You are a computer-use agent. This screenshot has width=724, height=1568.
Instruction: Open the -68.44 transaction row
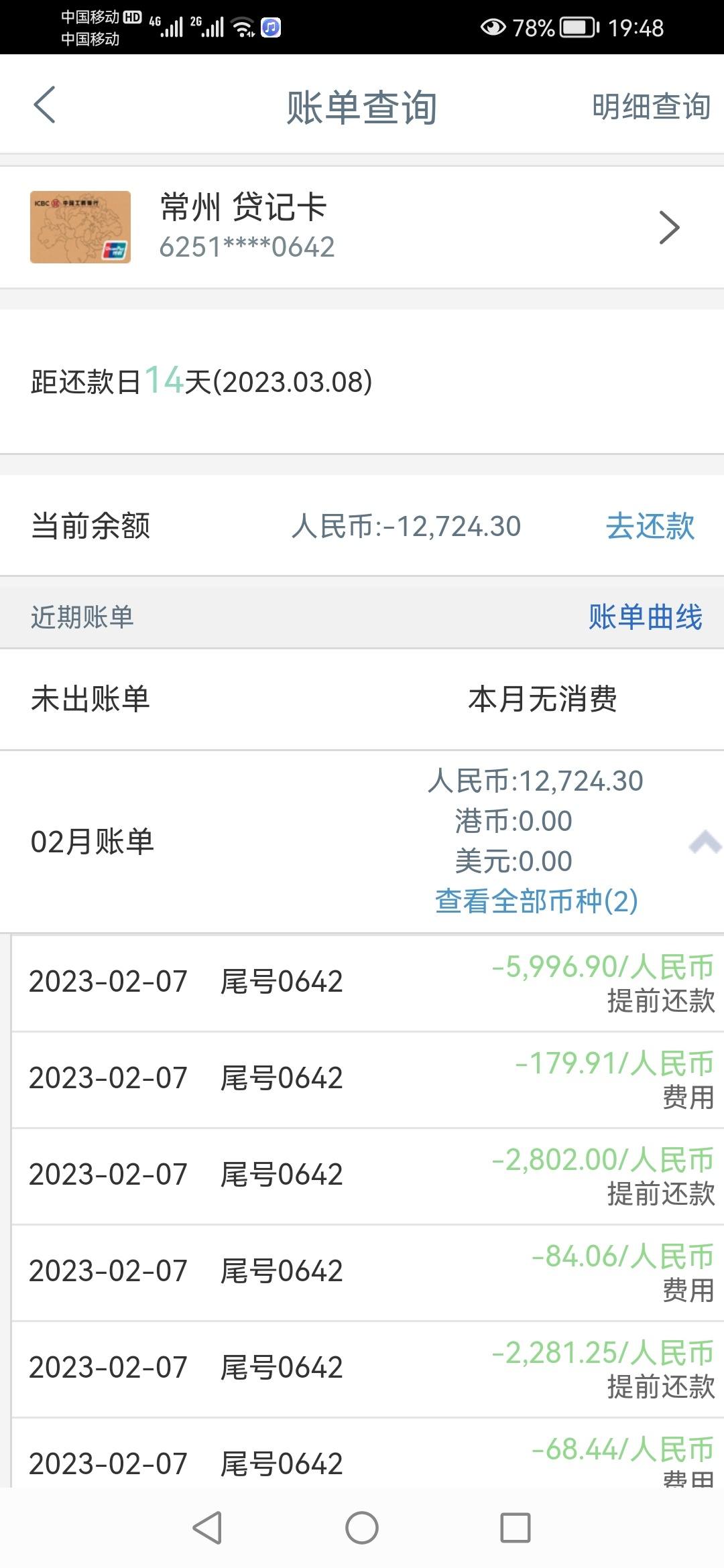tap(367, 1453)
